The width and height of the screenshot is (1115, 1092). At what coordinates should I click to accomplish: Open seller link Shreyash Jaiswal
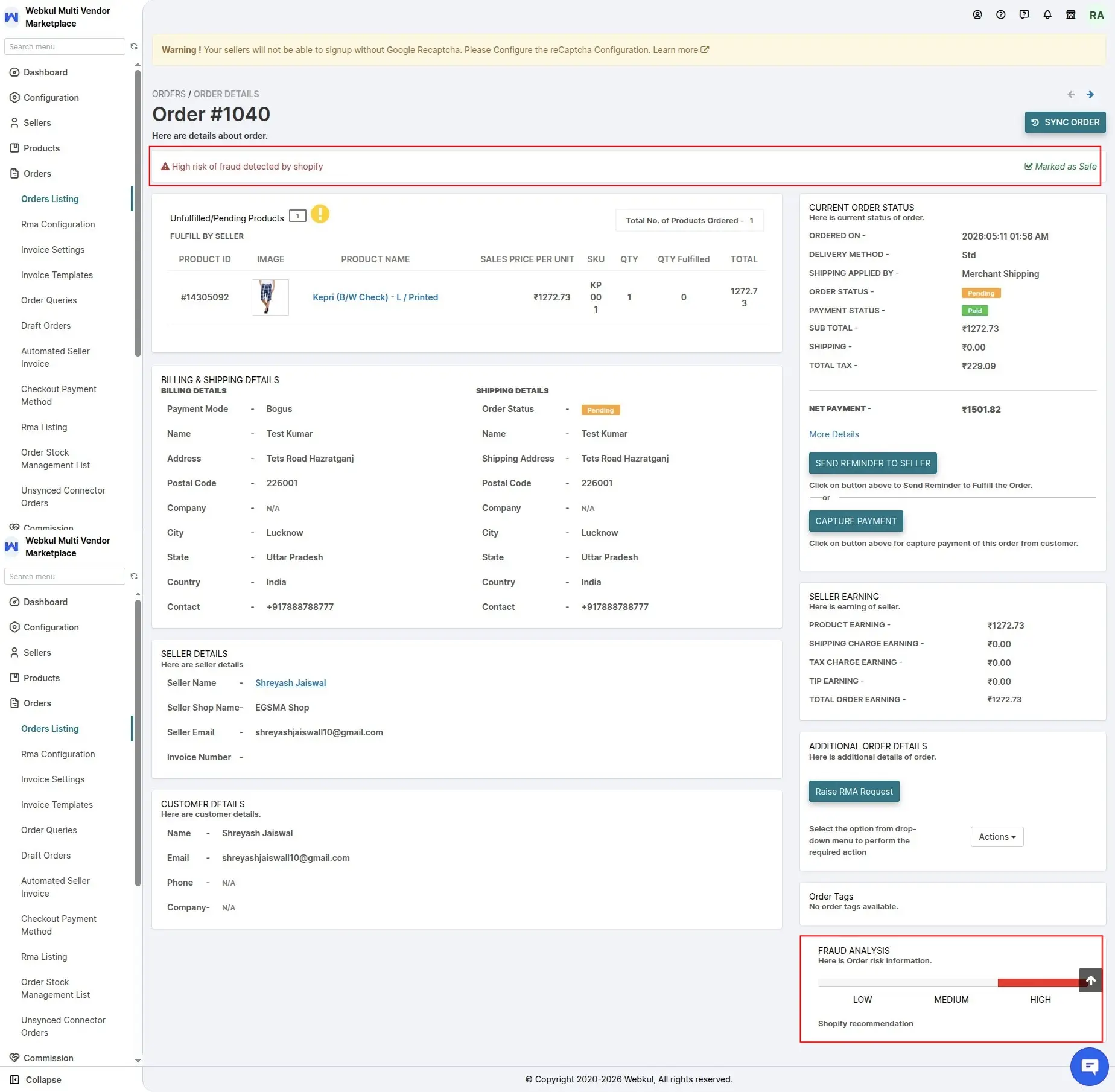(290, 683)
